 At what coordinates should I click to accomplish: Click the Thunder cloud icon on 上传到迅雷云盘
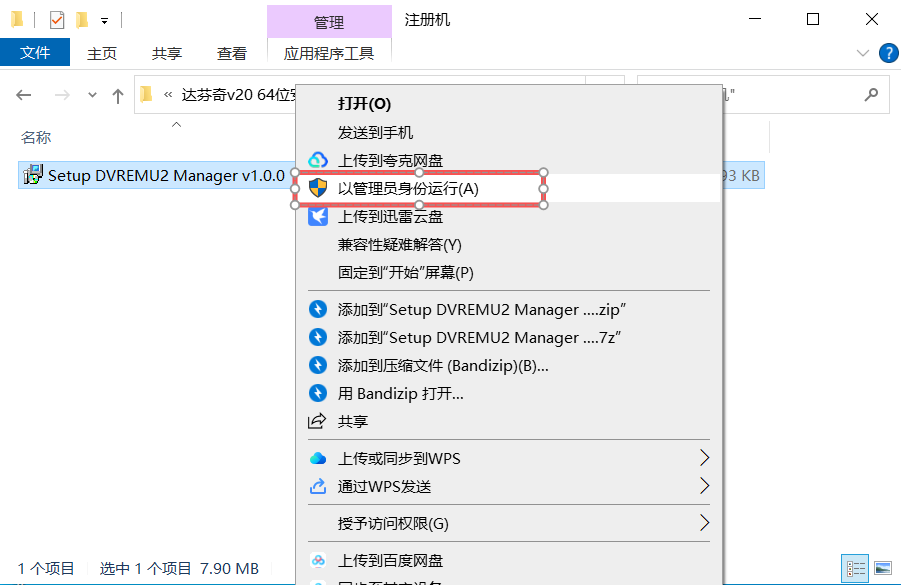point(318,216)
